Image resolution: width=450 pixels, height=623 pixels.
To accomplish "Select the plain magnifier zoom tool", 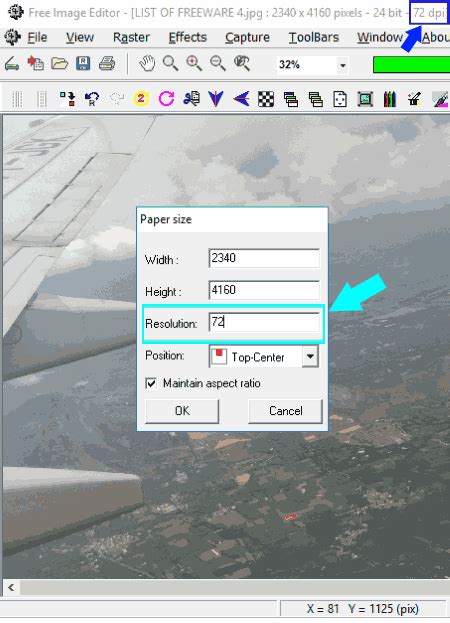I will 170,64.
